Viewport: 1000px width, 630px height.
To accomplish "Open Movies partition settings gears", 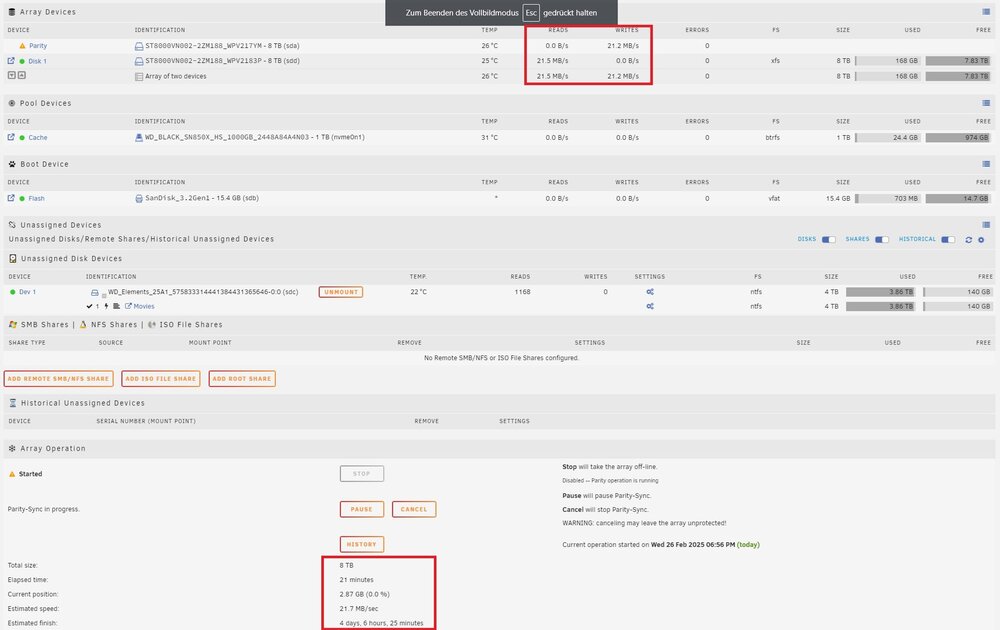I will point(650,306).
